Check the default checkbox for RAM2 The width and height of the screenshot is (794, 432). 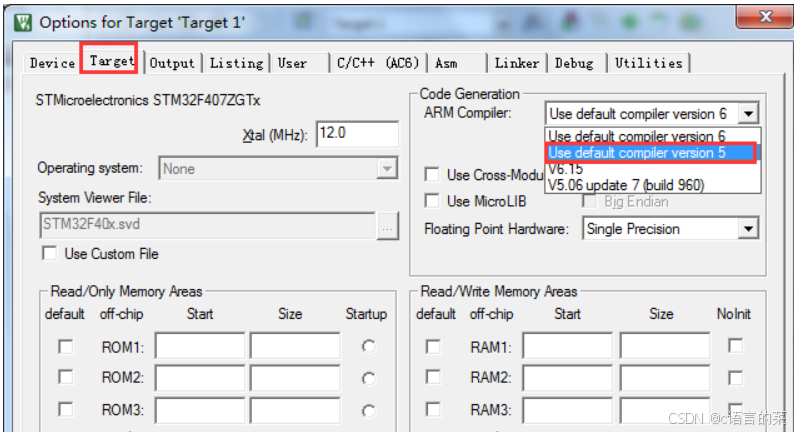(433, 377)
